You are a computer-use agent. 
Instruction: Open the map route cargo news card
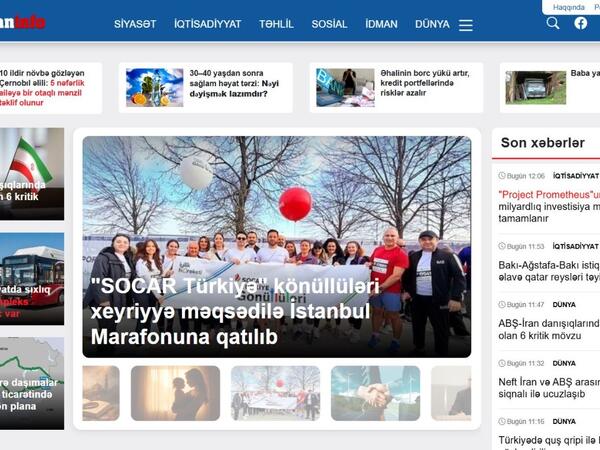[32, 383]
